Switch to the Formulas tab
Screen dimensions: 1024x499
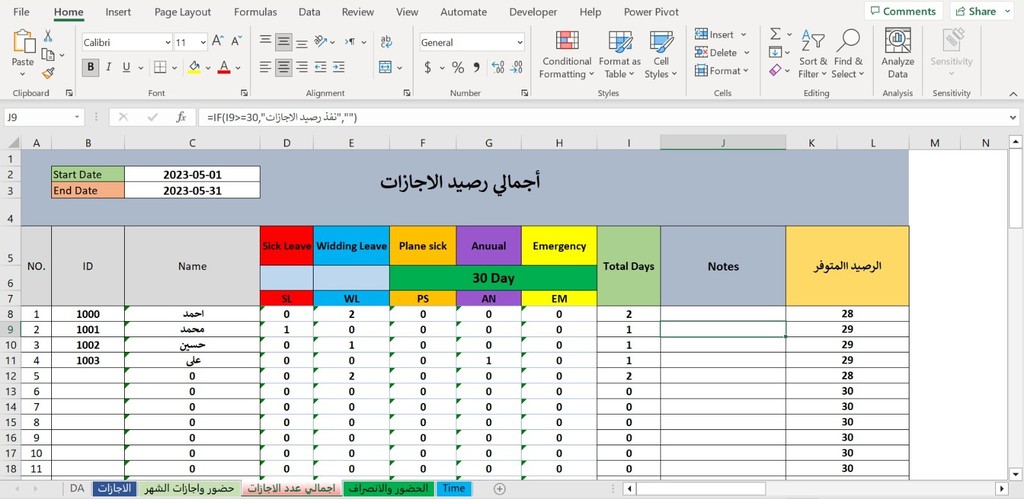pos(255,12)
